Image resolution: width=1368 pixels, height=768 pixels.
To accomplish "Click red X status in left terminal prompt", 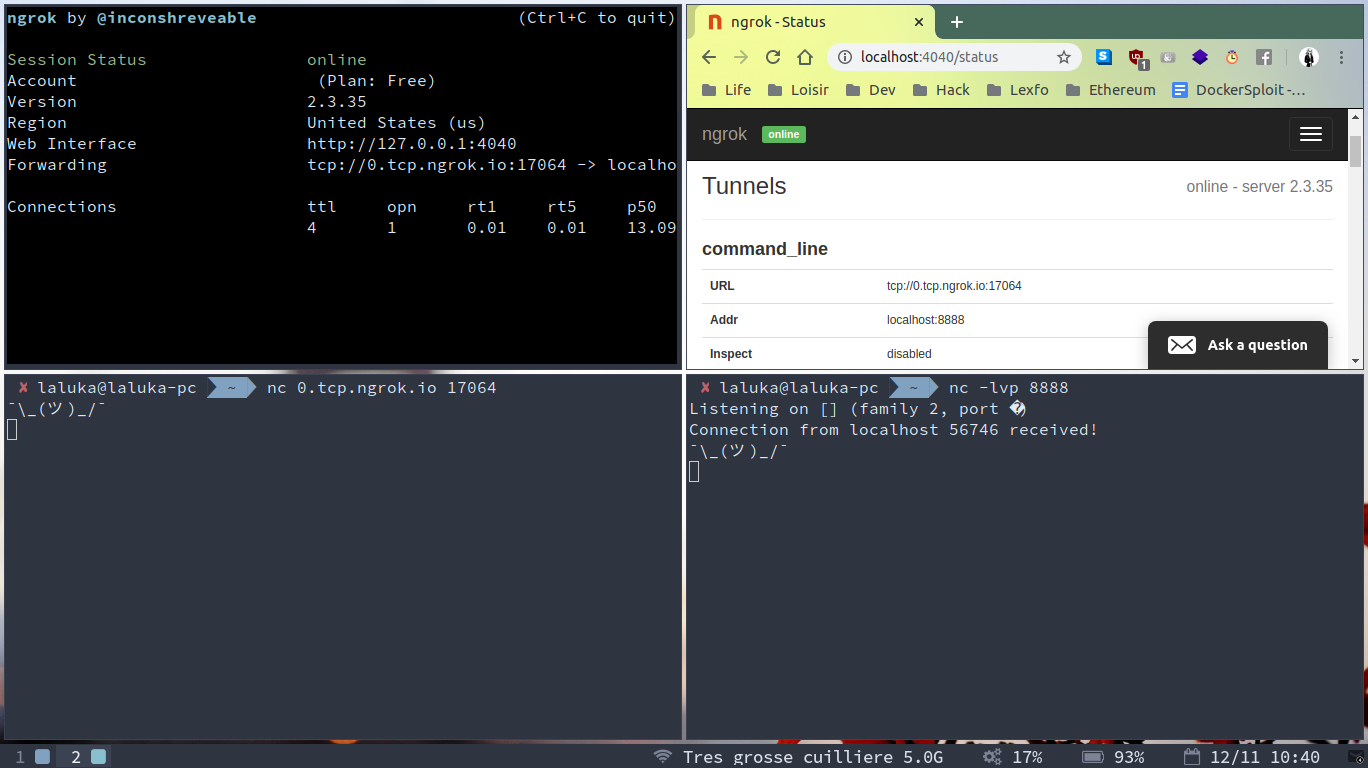I will (23, 388).
